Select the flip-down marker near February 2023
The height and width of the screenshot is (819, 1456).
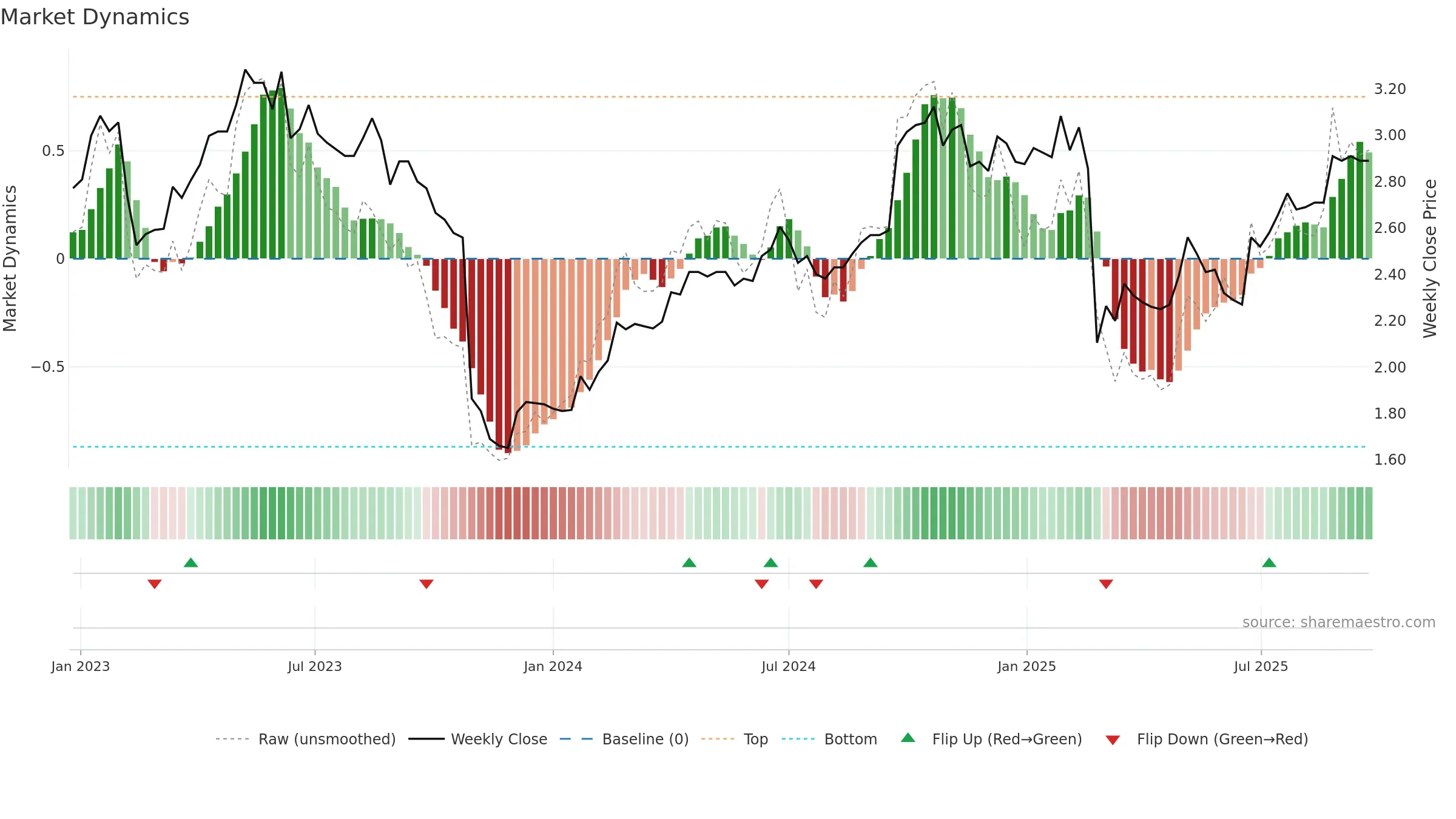click(155, 584)
